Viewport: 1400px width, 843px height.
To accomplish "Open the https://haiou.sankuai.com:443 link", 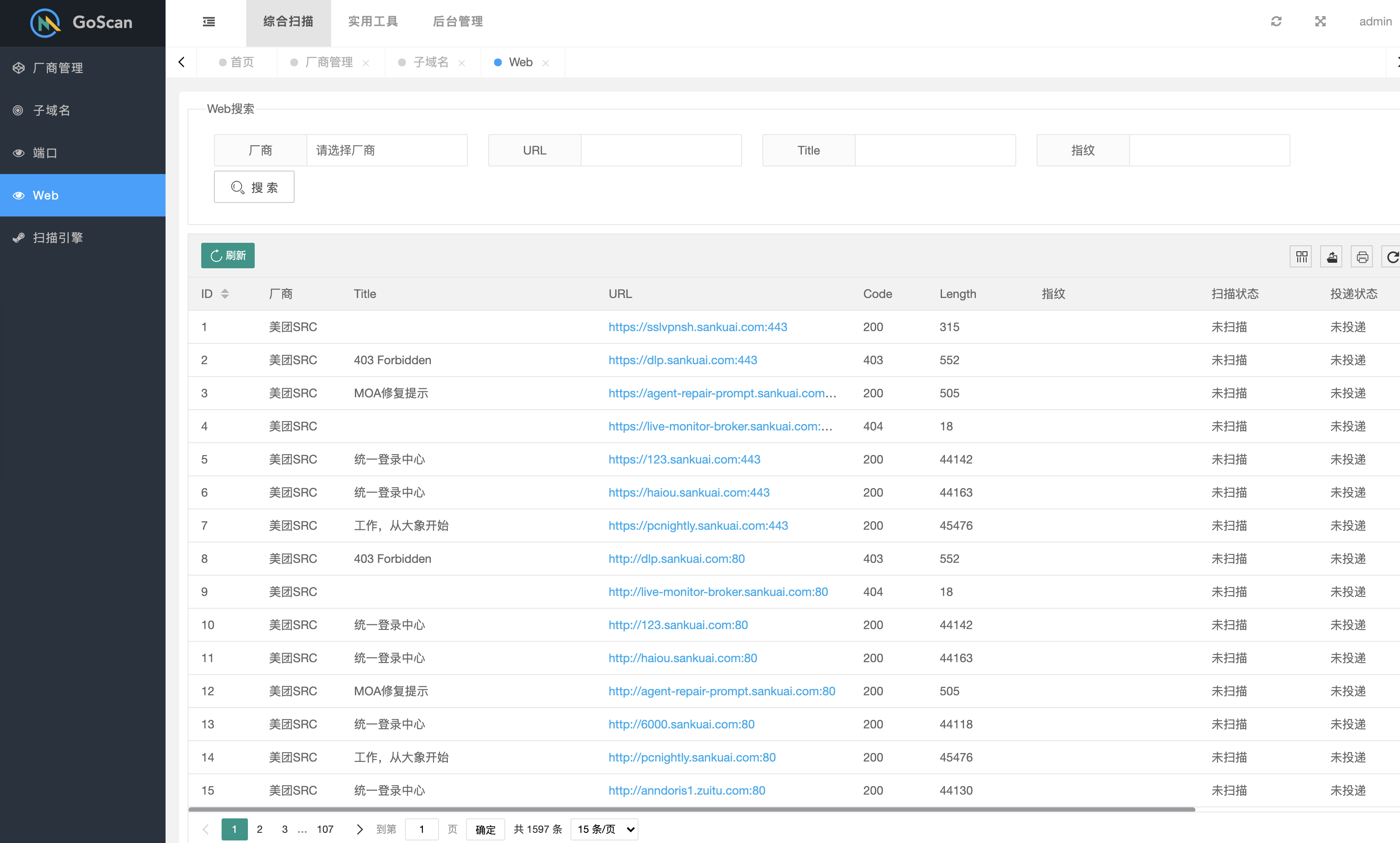I will (689, 492).
